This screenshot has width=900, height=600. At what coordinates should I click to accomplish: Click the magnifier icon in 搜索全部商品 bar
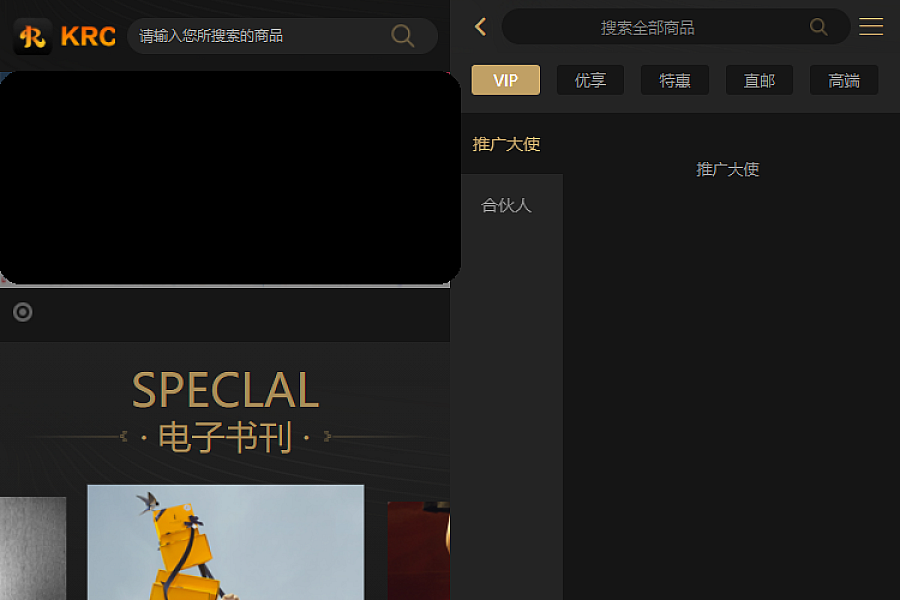tap(818, 27)
